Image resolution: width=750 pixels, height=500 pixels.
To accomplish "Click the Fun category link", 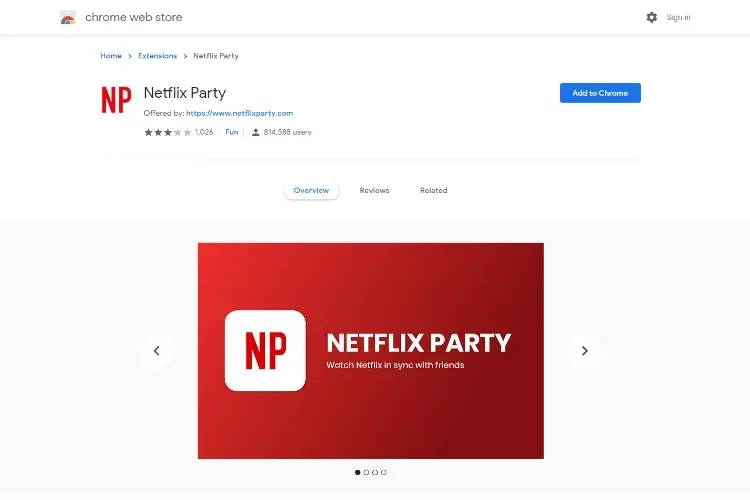I will point(232,133).
